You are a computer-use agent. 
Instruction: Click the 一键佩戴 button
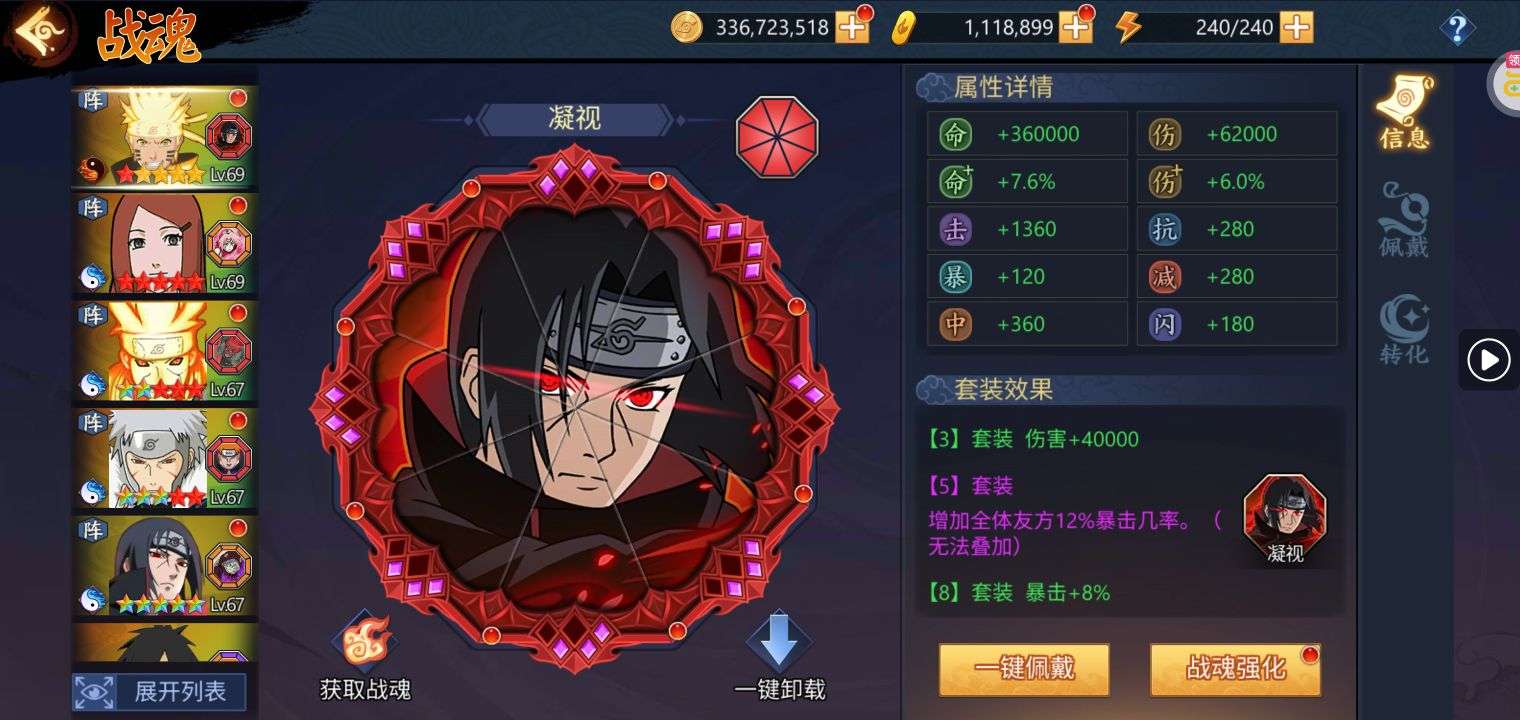[x=1025, y=669]
